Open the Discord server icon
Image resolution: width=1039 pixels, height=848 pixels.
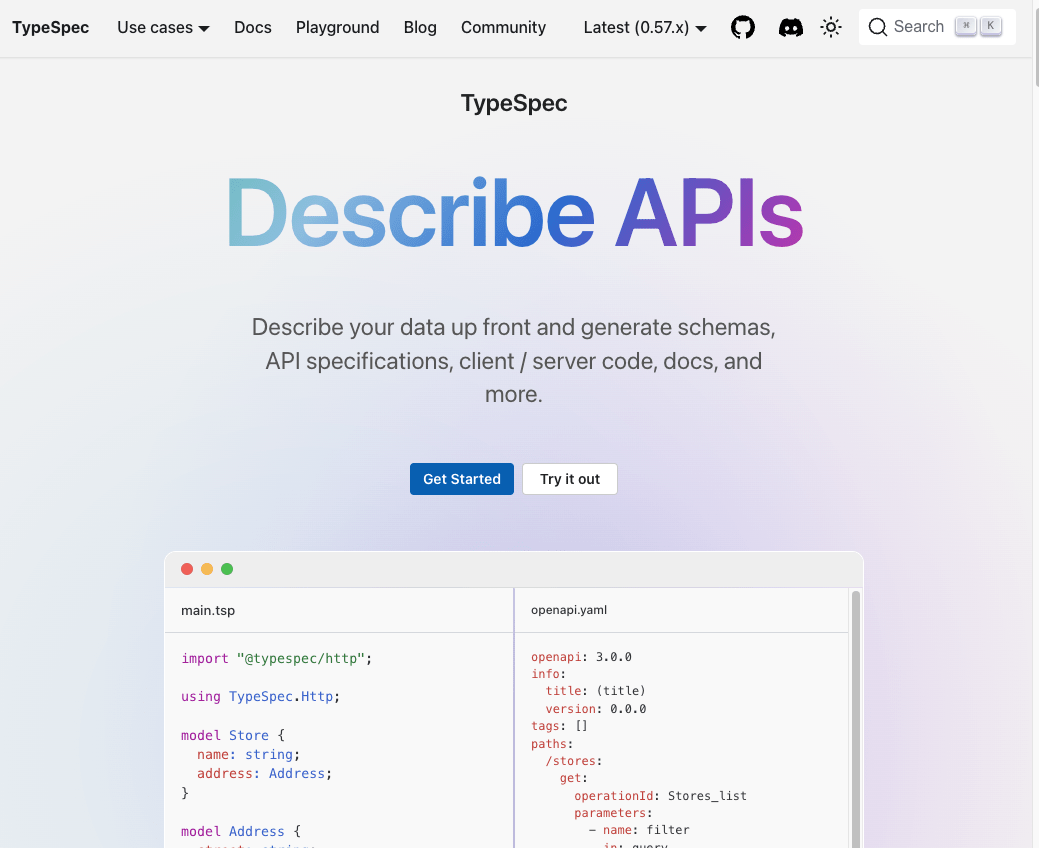(791, 27)
